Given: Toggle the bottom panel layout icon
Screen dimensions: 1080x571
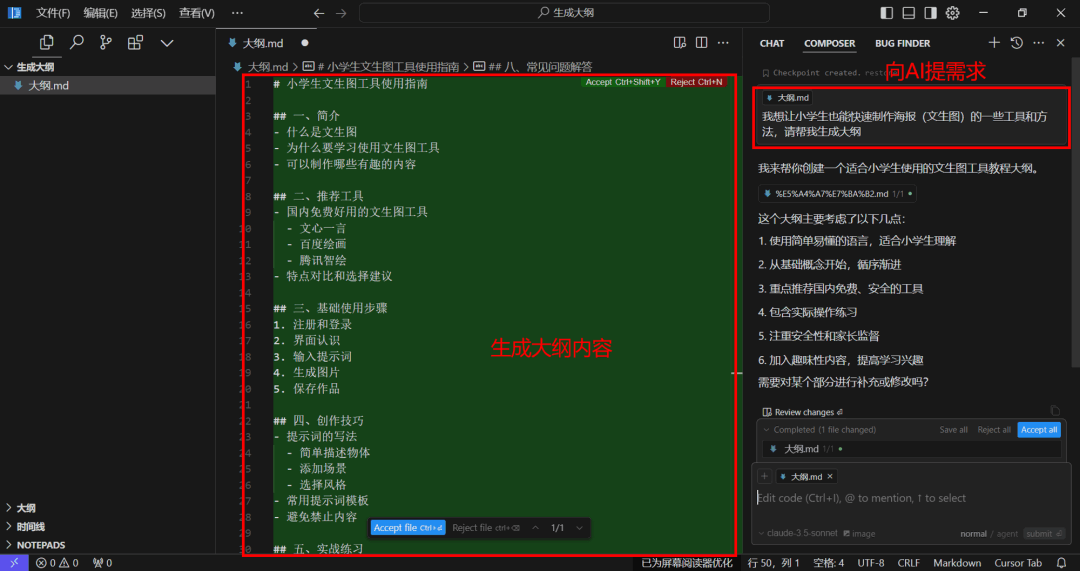Looking at the screenshot, I should (908, 12).
